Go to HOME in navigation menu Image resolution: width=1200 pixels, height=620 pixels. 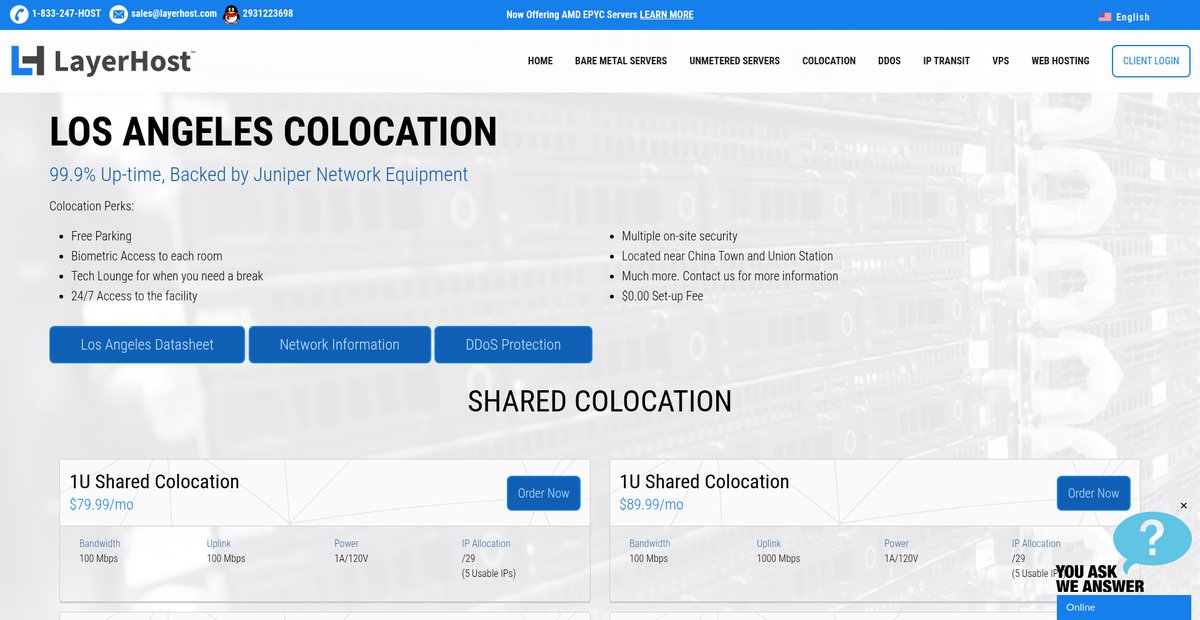pos(540,61)
